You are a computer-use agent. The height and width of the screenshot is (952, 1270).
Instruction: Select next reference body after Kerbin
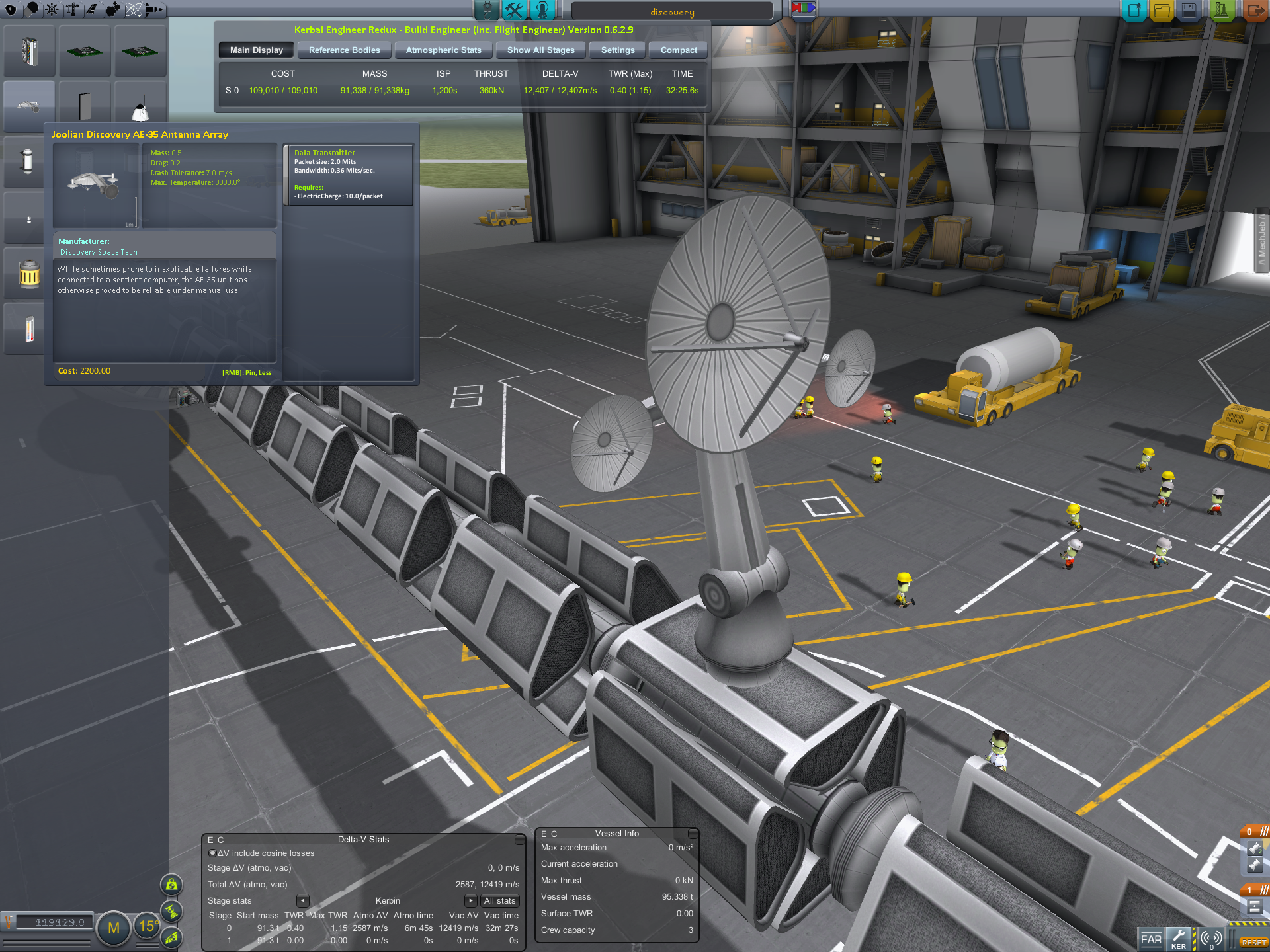tap(471, 901)
